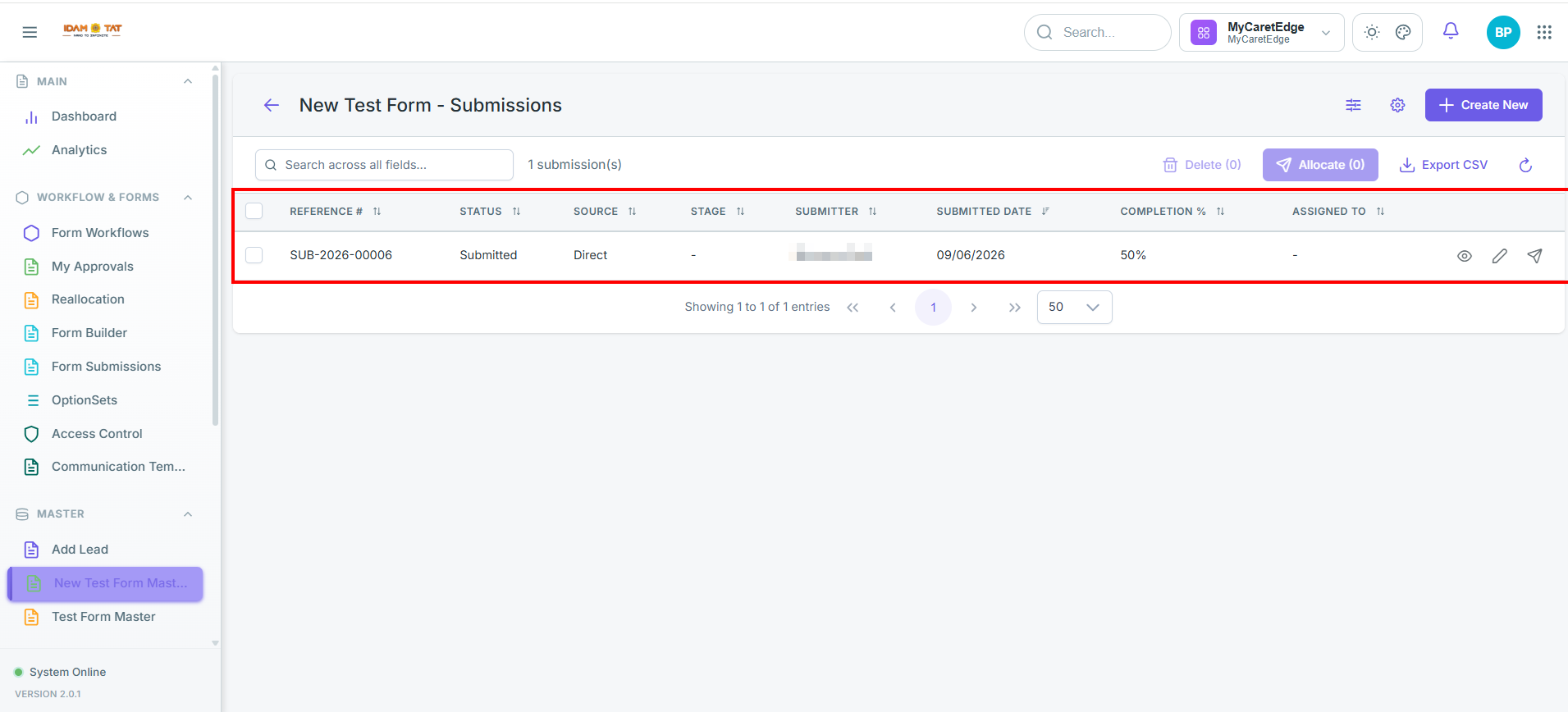The width and height of the screenshot is (1568, 712).
Task: Open Form Builder in the sidebar
Action: click(89, 333)
